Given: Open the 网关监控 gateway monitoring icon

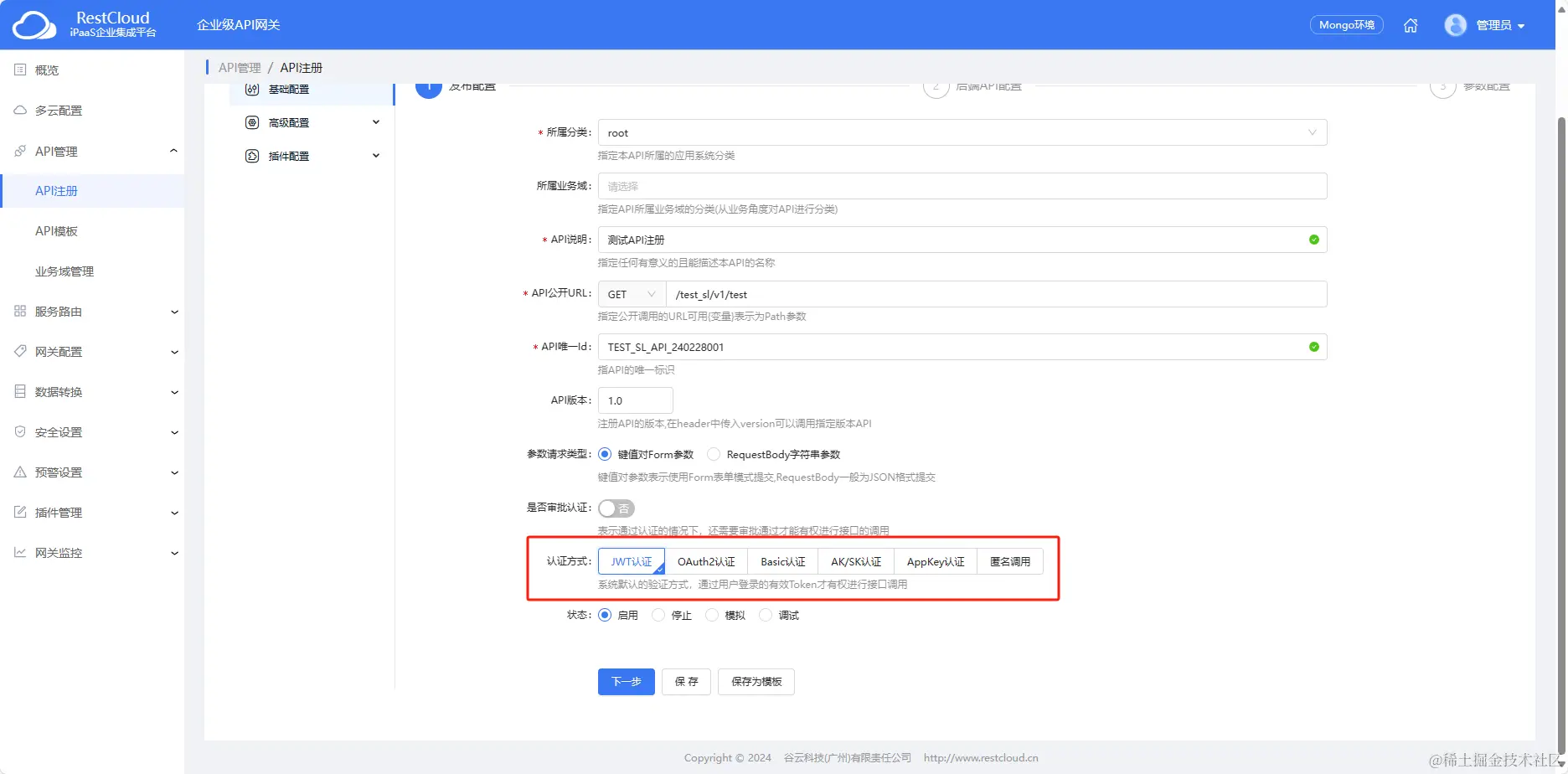Looking at the screenshot, I should tap(20, 552).
